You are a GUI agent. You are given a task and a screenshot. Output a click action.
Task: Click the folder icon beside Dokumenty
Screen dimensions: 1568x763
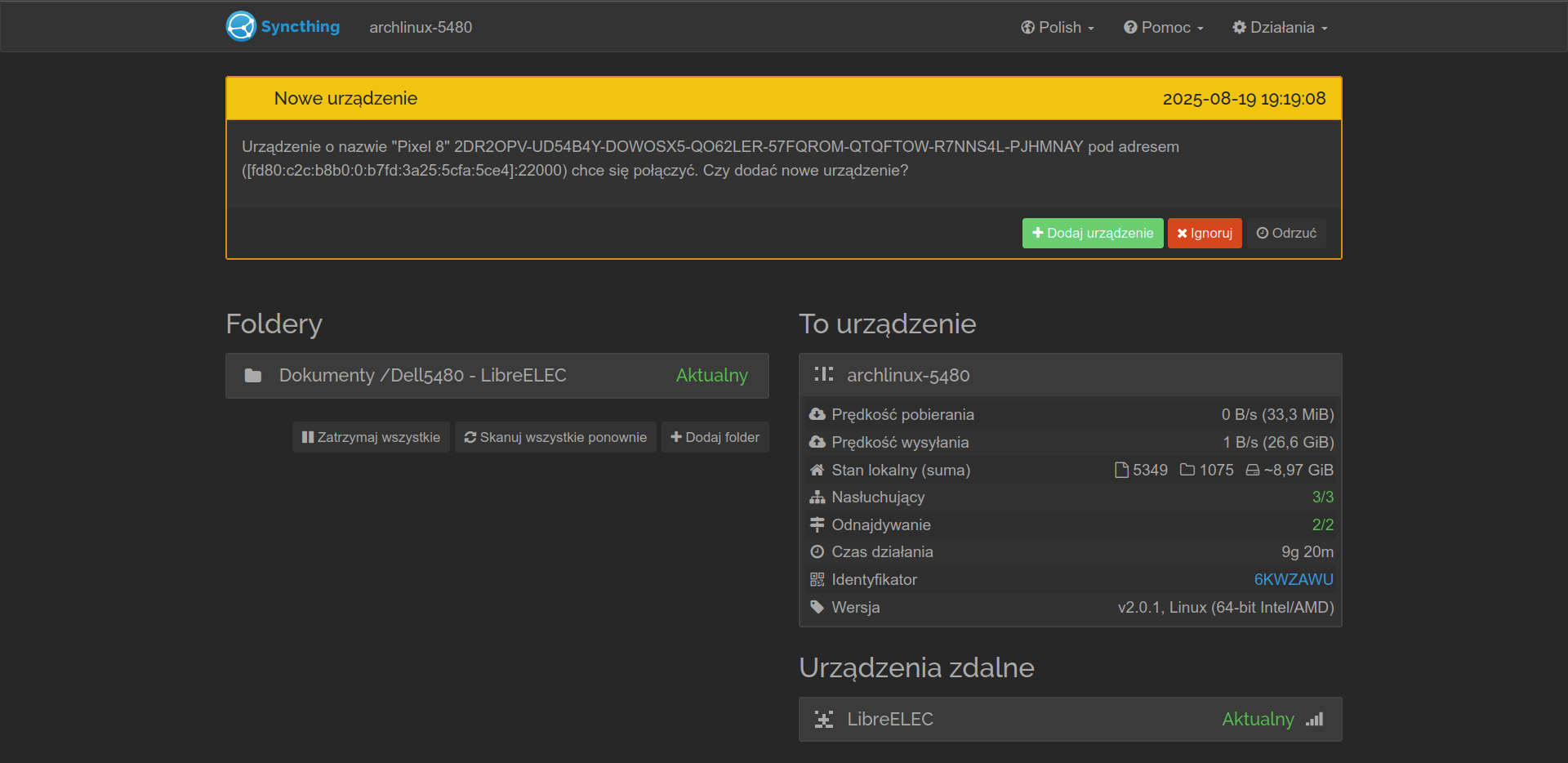coord(253,376)
